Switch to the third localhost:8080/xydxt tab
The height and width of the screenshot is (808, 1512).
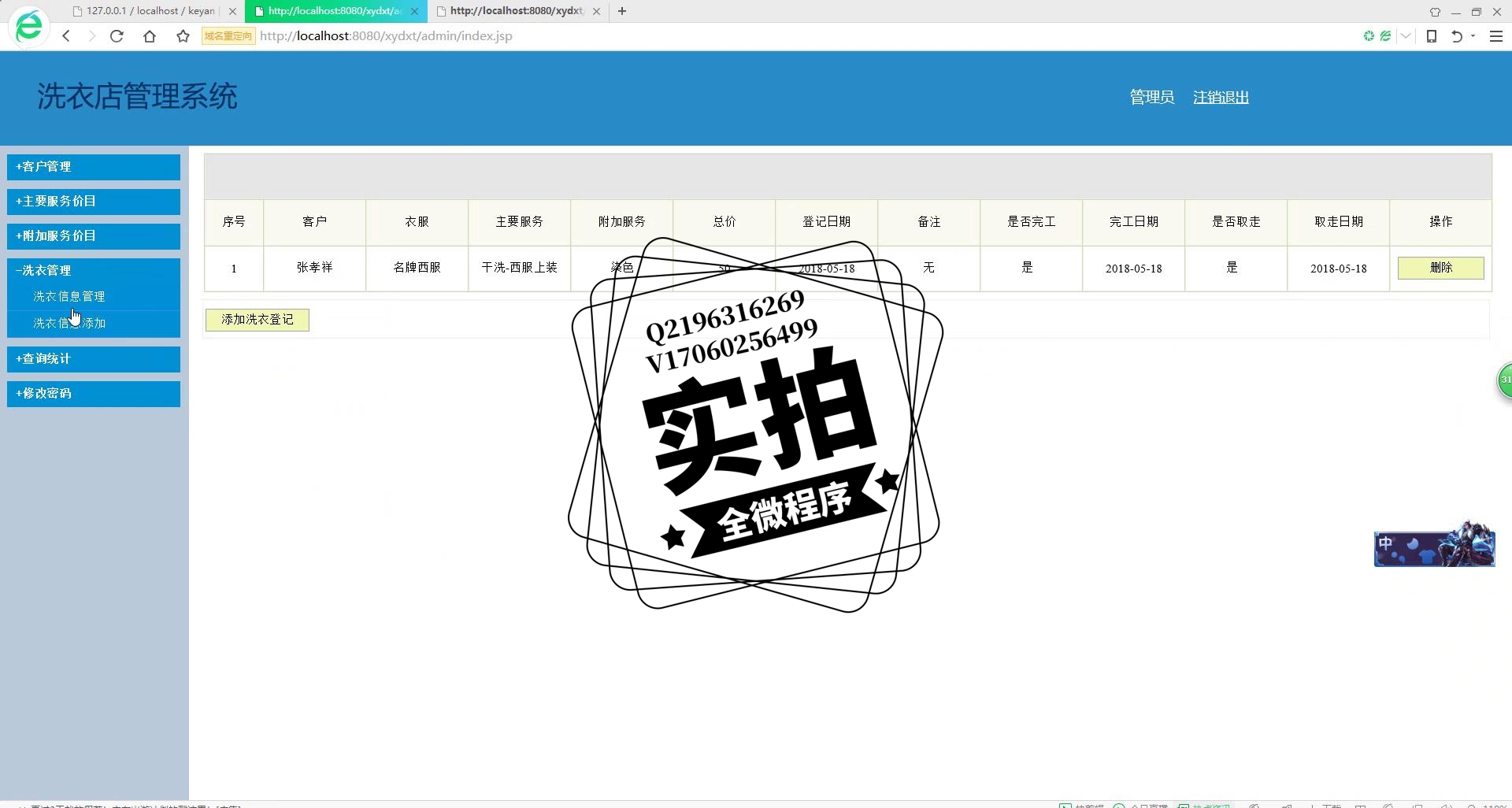pos(516,11)
